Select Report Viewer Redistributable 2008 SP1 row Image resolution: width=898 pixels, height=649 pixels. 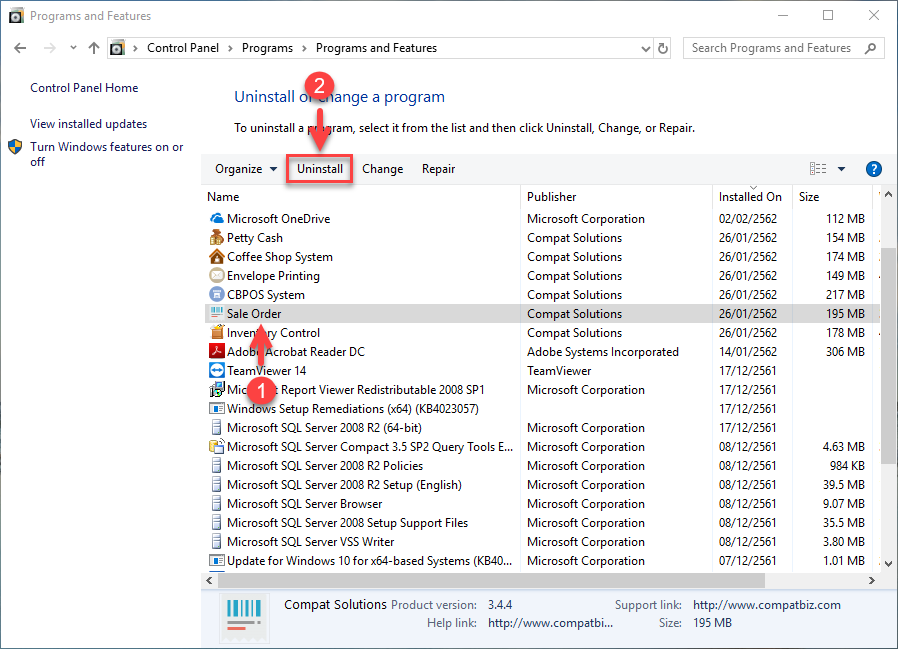pyautogui.click(x=542, y=390)
